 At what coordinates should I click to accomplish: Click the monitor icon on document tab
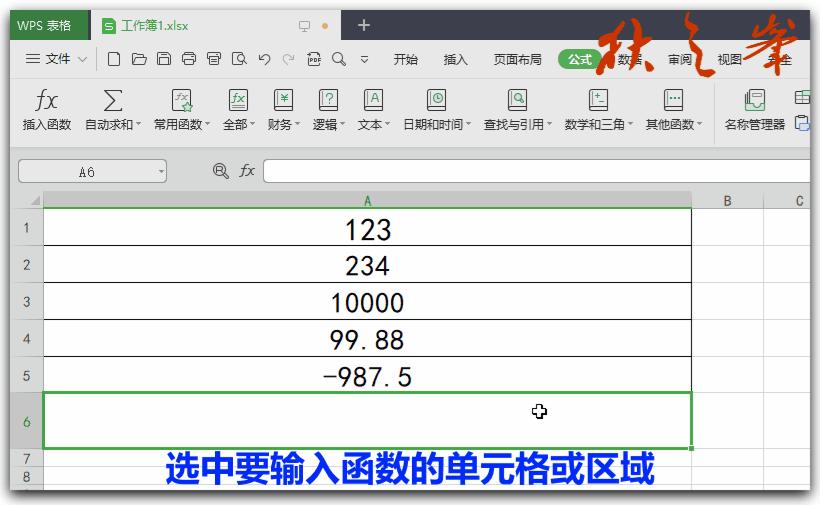point(304,26)
